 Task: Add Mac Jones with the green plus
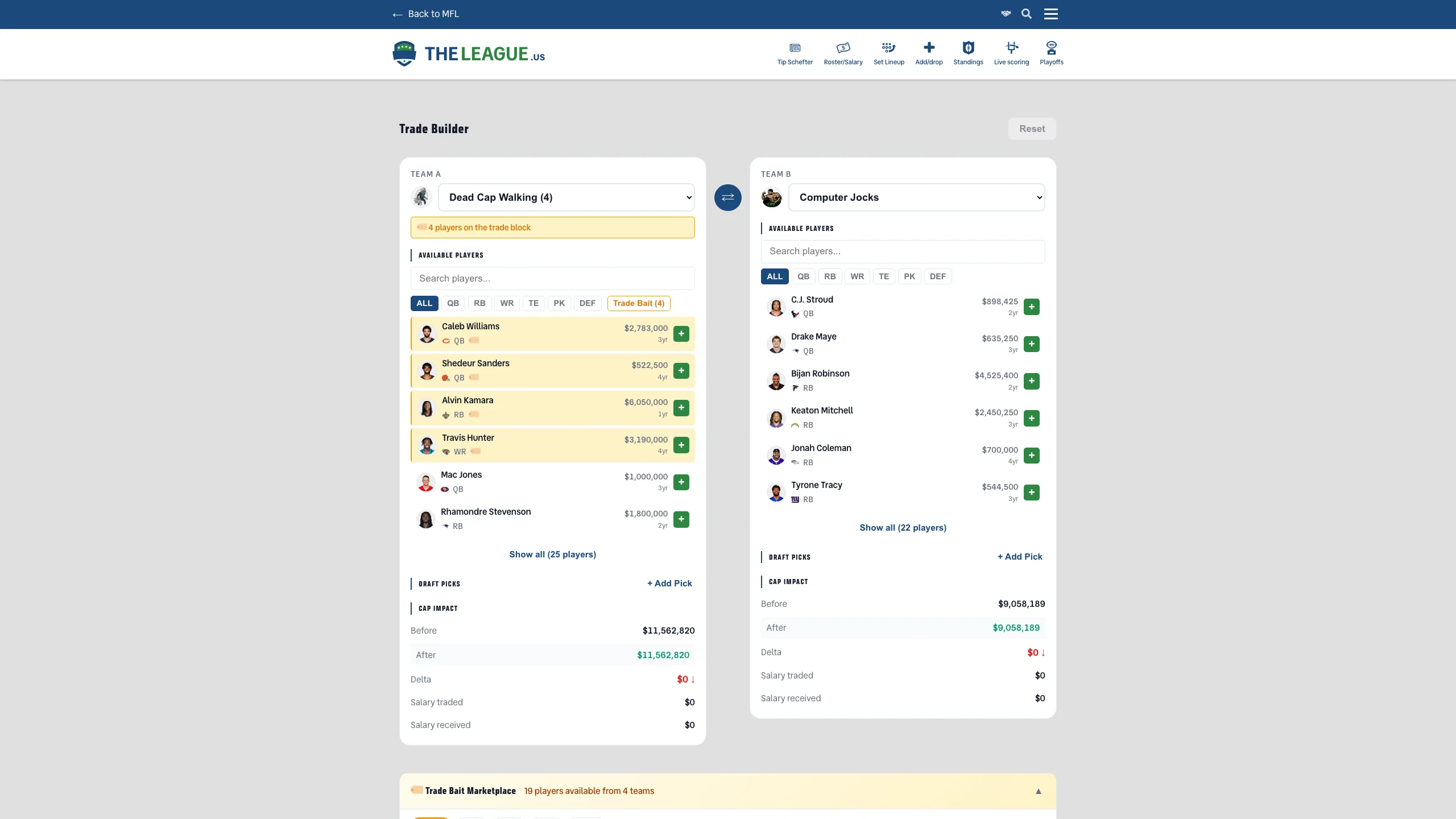coord(681,482)
